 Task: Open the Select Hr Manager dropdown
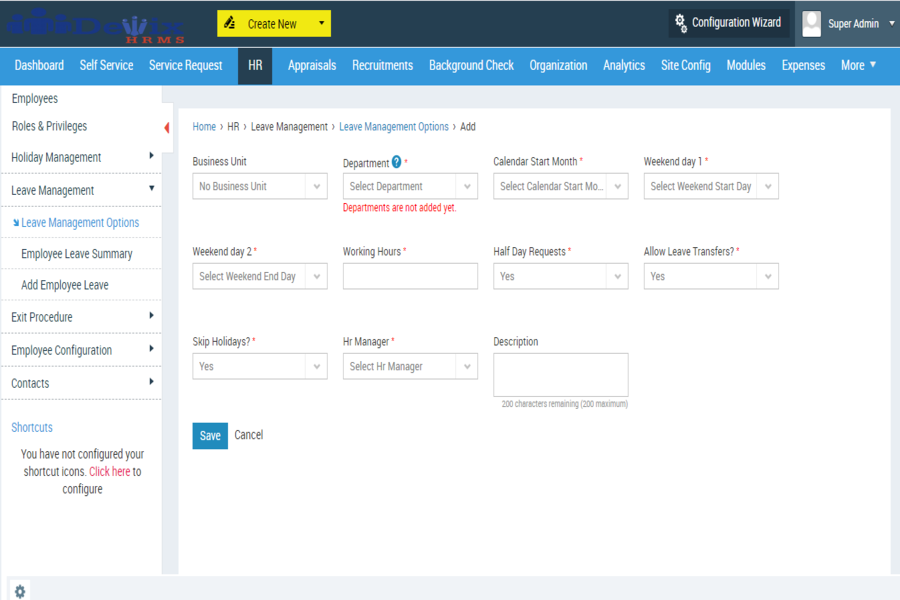pyautogui.click(x=410, y=366)
